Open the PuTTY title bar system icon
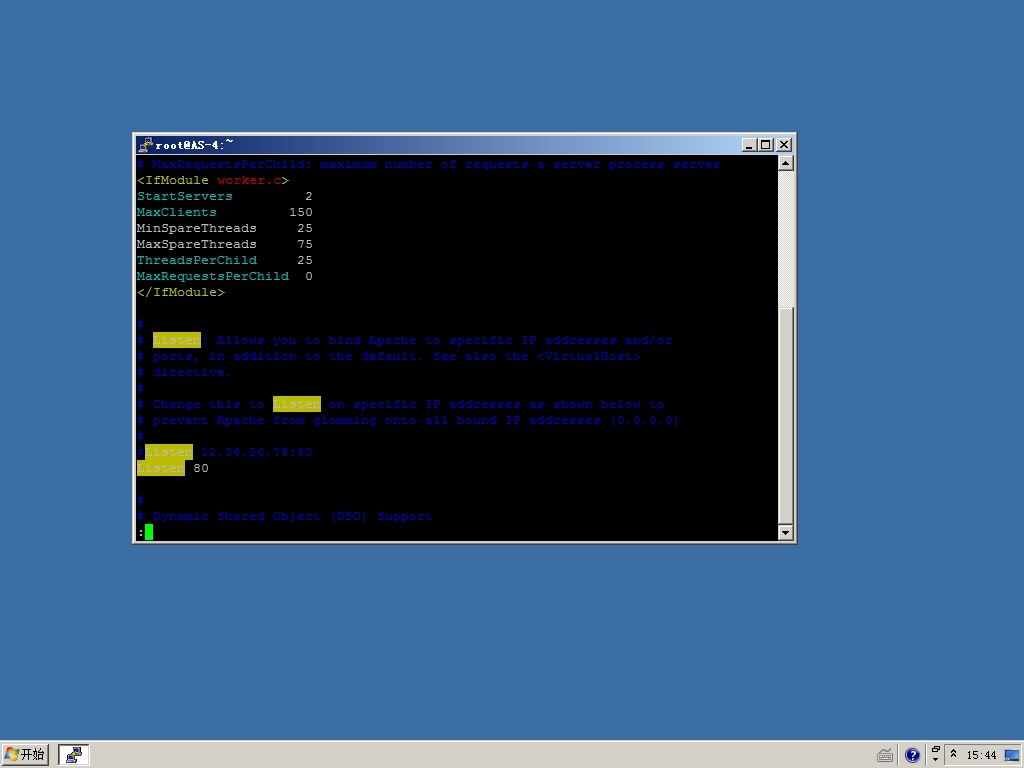 click(145, 144)
